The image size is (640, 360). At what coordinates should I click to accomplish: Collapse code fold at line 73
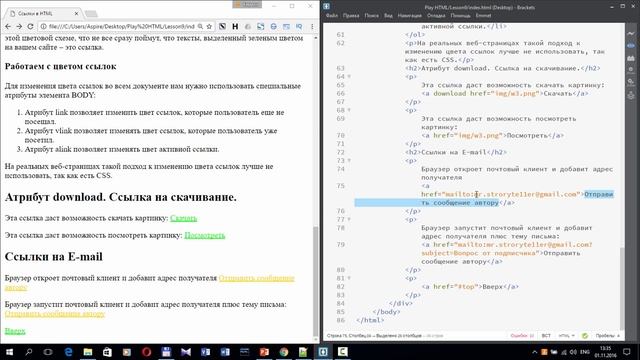click(349, 160)
